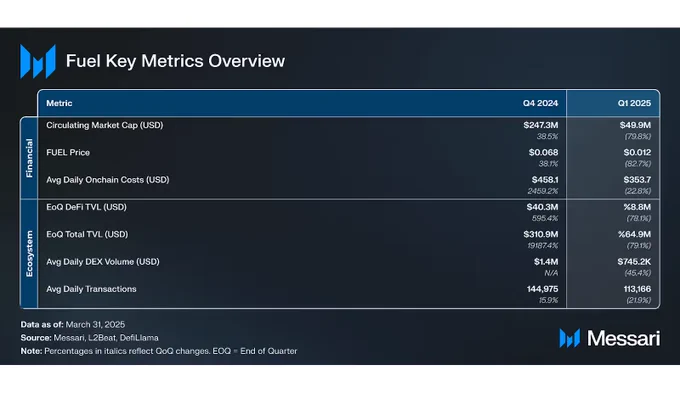Click the '%8.8M' DeFi TVL value
Screen dimensions: 680x393
638,207
